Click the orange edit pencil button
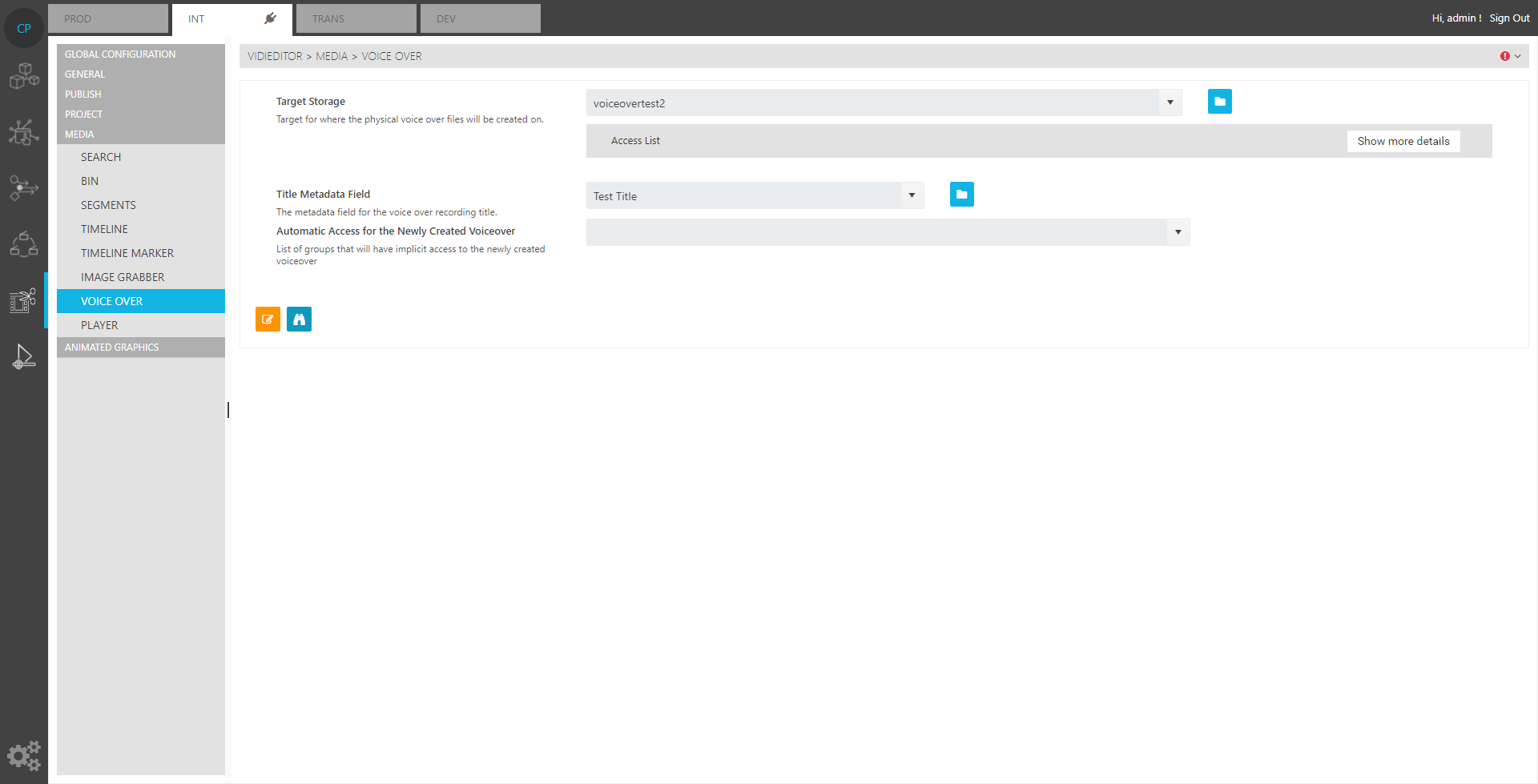 tap(268, 320)
